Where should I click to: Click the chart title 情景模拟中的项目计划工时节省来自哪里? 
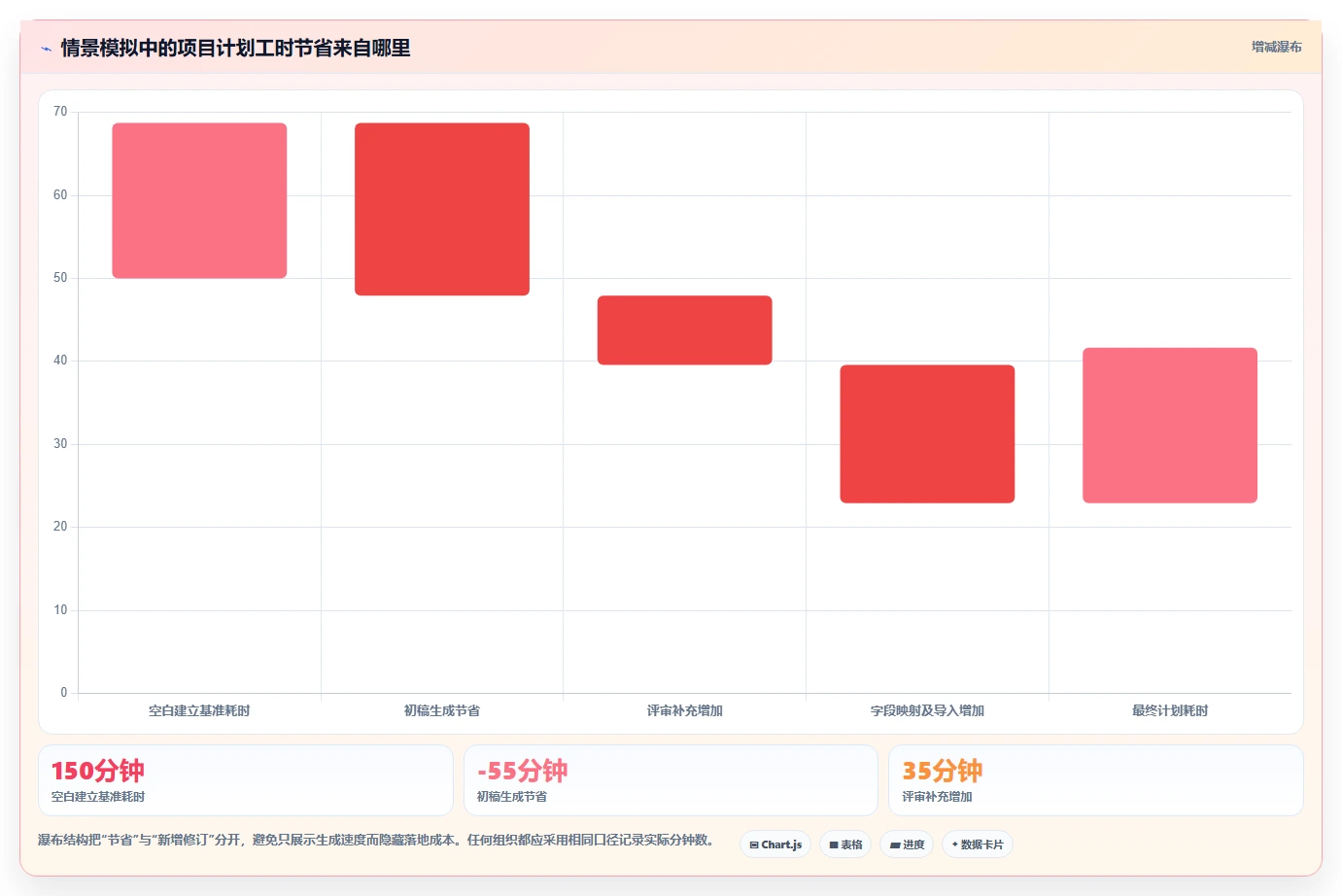[235, 48]
